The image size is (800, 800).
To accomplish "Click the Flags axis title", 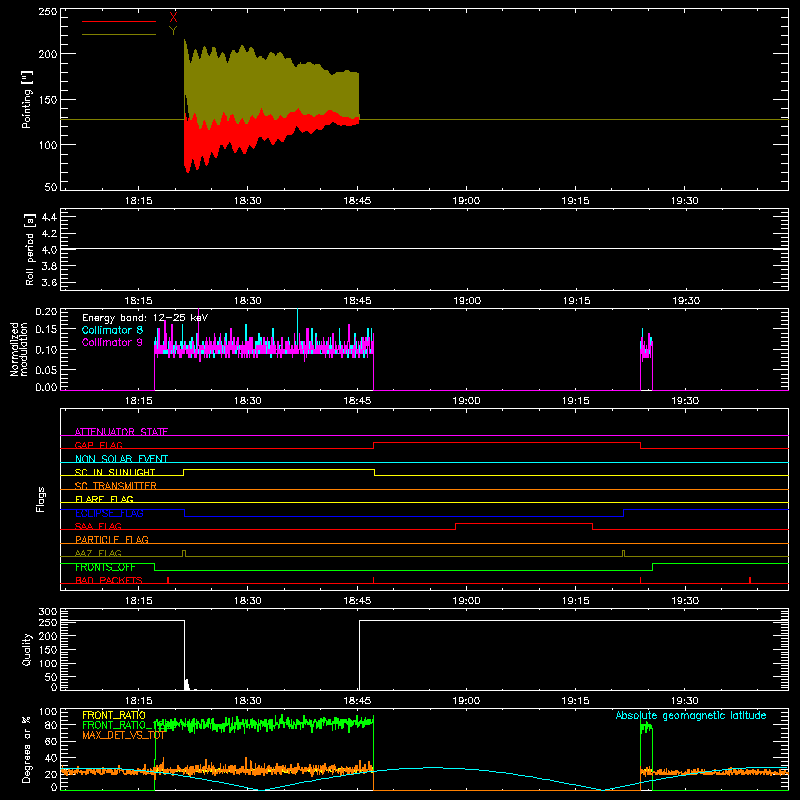I will coord(40,499).
